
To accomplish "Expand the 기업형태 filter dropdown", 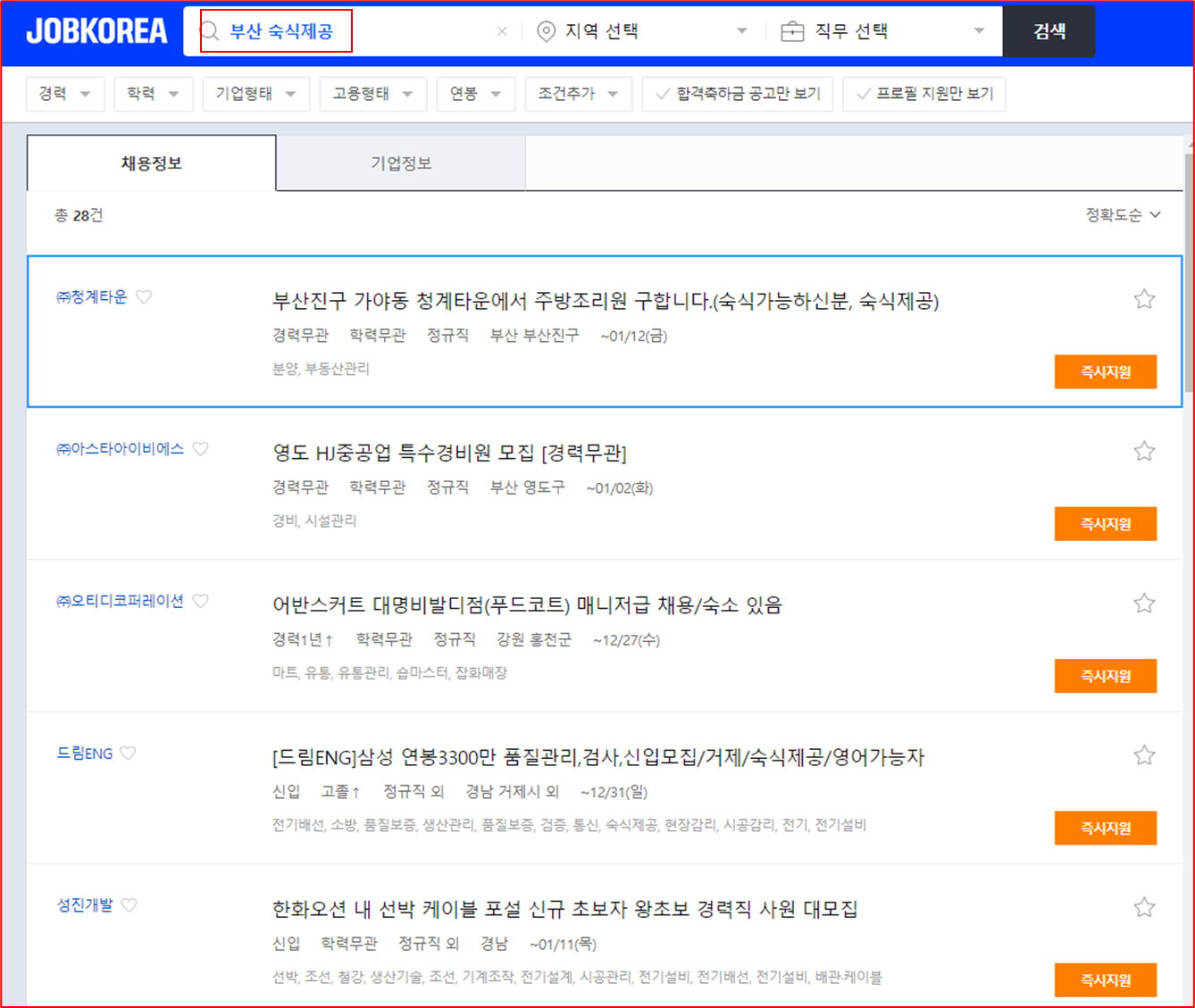I will (256, 94).
